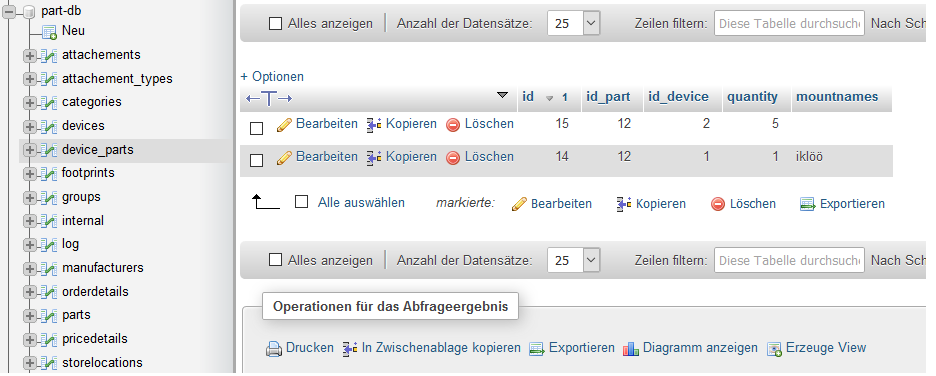The width and height of the screenshot is (936, 376).
Task: Check the top Alles anzeigen checkbox
Action: pyautogui.click(x=275, y=24)
